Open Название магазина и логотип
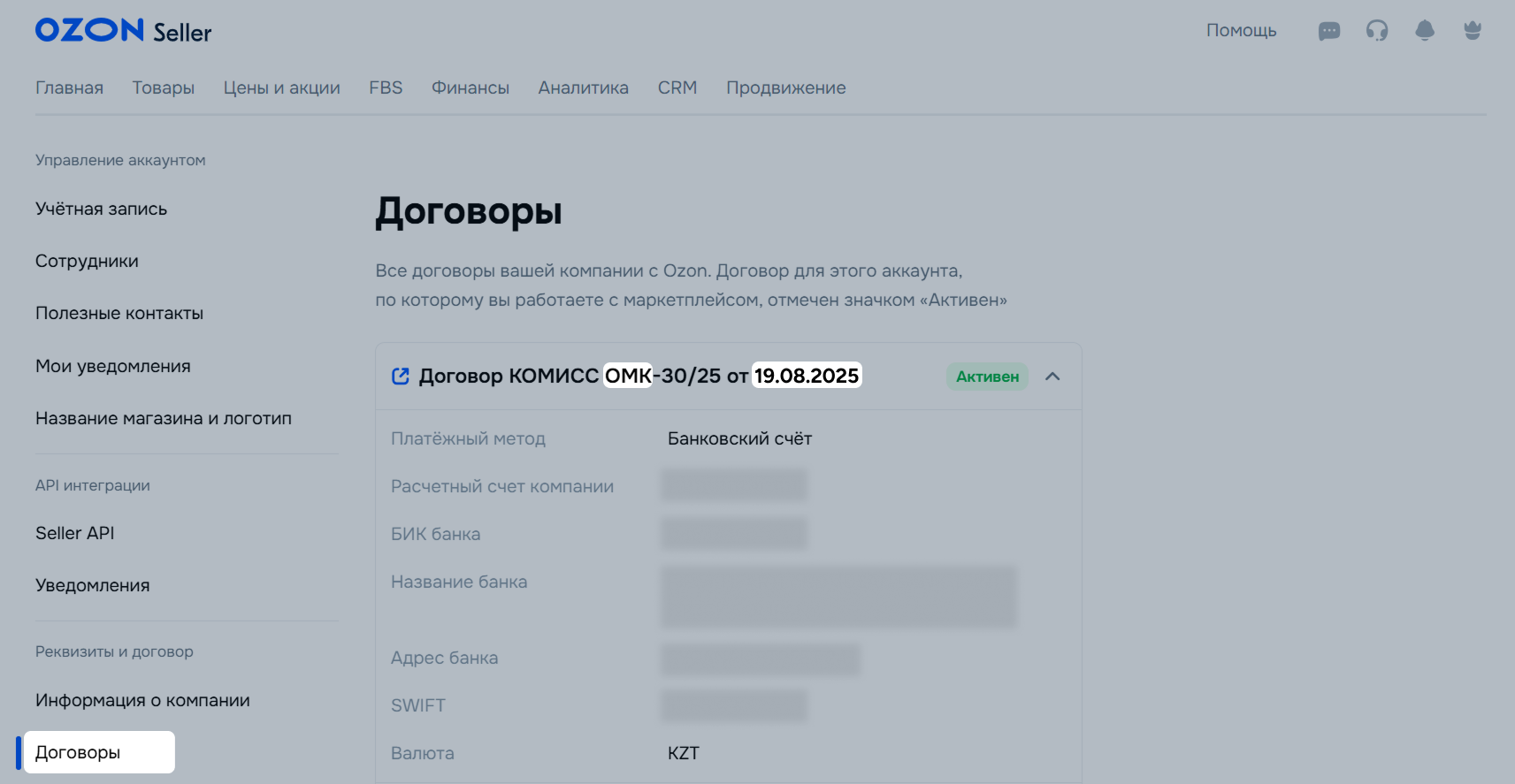This screenshot has width=1515, height=784. tap(164, 419)
